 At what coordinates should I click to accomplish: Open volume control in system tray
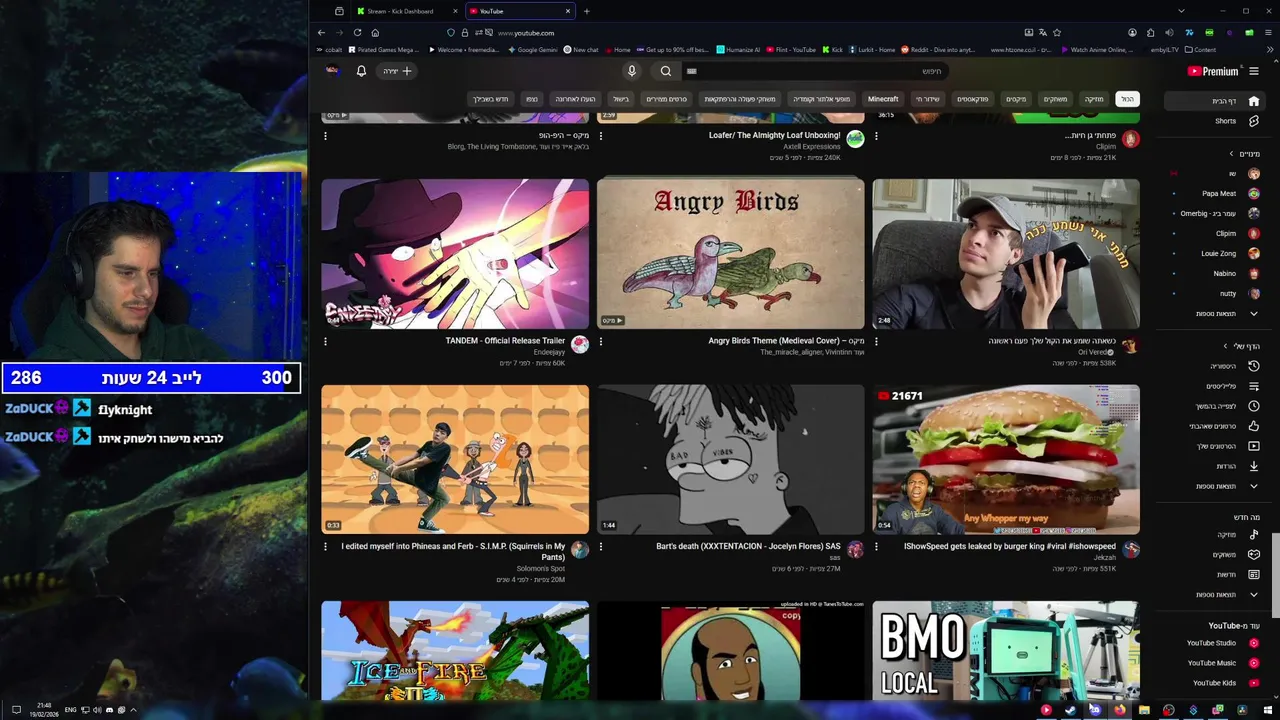(x=97, y=710)
